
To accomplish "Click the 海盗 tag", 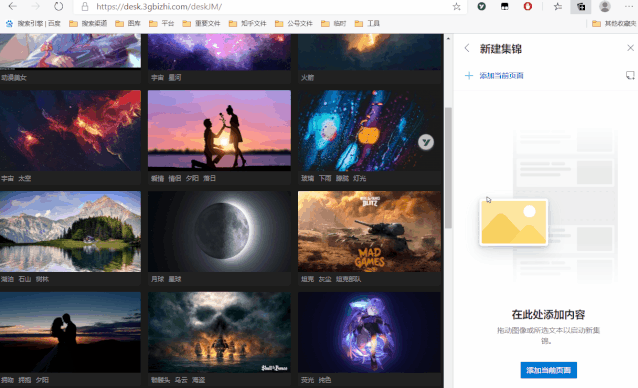I will pyautogui.click(x=199, y=380).
